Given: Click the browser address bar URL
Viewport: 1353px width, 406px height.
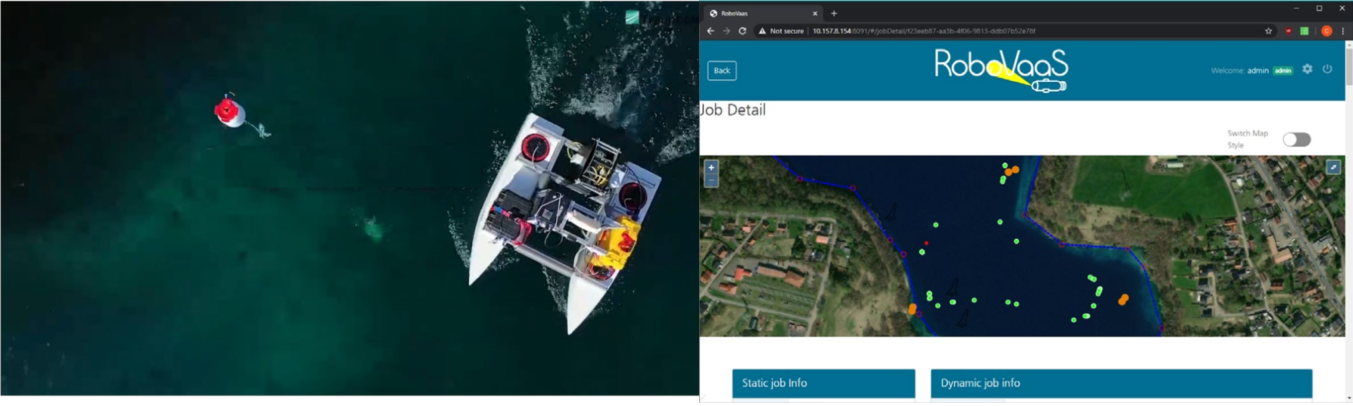Looking at the screenshot, I should [923, 31].
